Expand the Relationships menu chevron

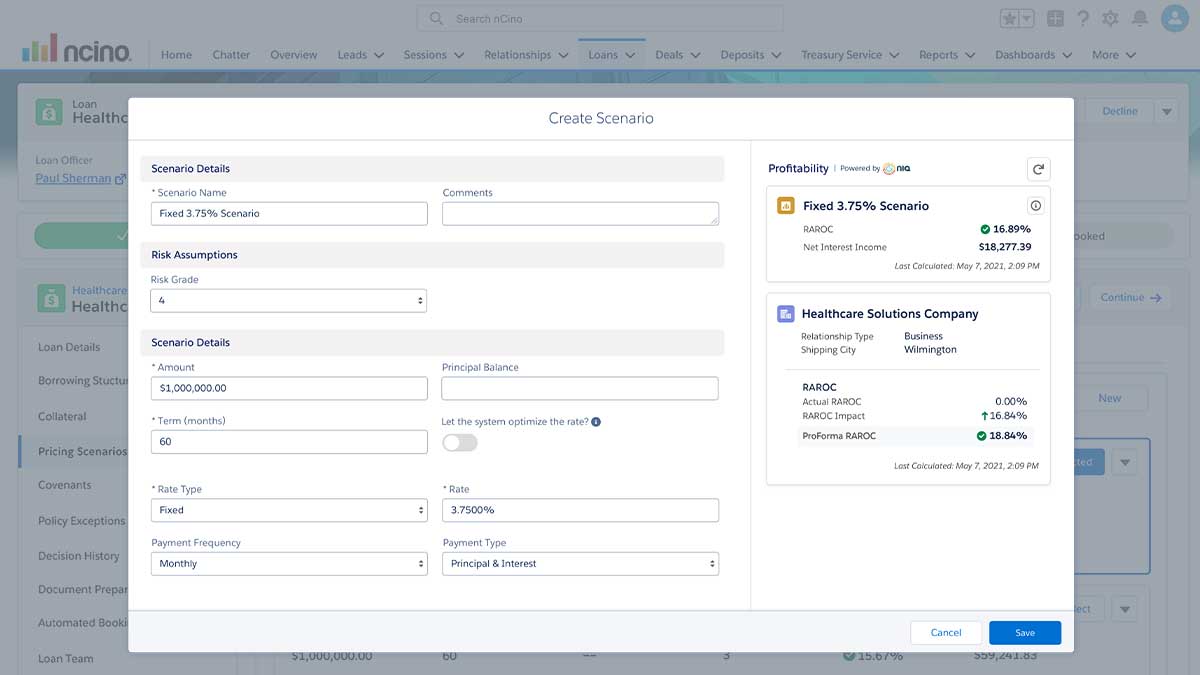pos(563,55)
